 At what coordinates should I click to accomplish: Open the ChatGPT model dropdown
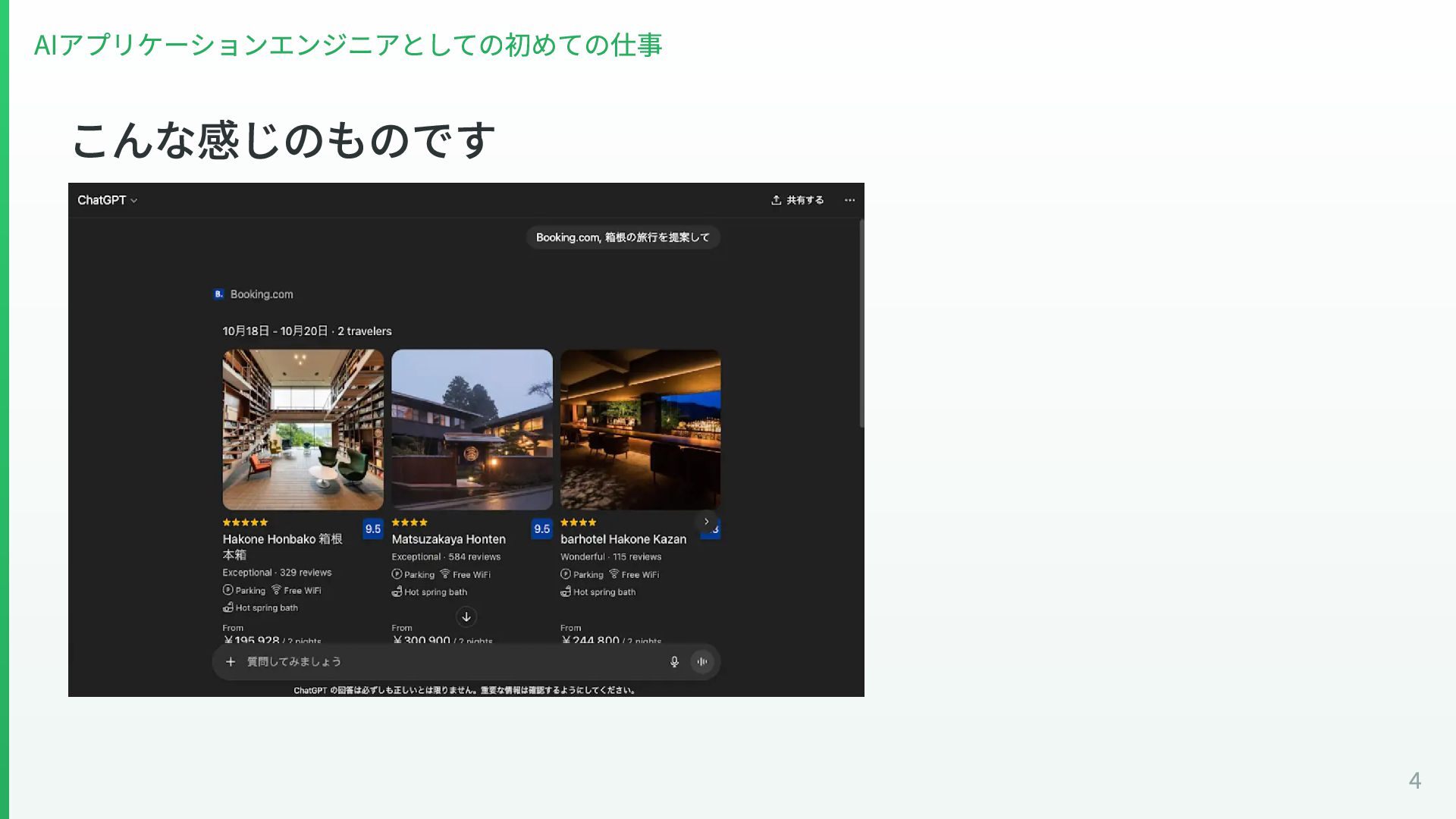click(x=107, y=200)
